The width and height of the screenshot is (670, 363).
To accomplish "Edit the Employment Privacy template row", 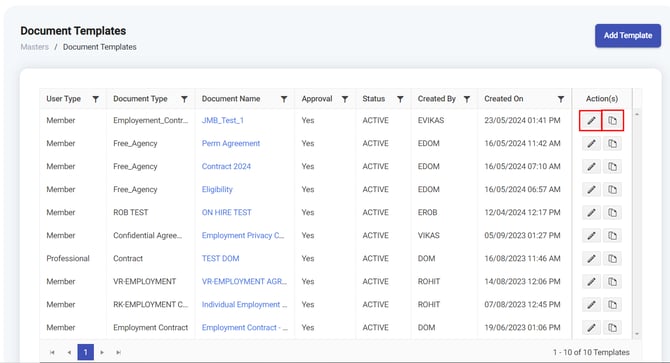I will coord(591,236).
